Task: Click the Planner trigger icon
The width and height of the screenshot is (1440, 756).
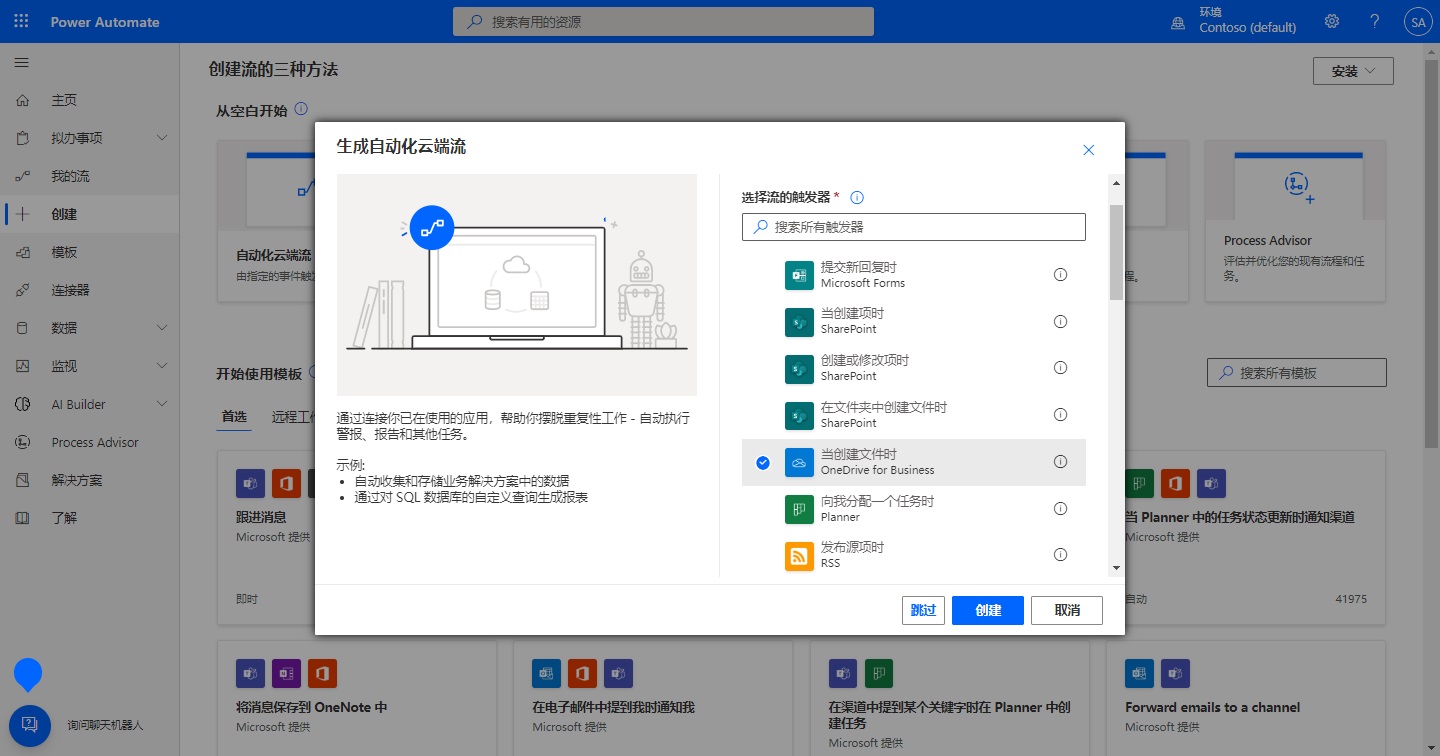Action: (800, 509)
